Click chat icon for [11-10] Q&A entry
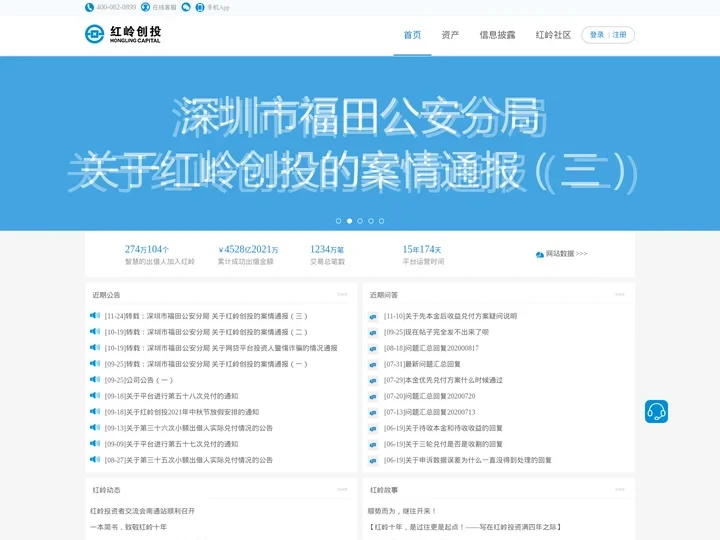Screen dimensions: 720x540 coord(373,317)
